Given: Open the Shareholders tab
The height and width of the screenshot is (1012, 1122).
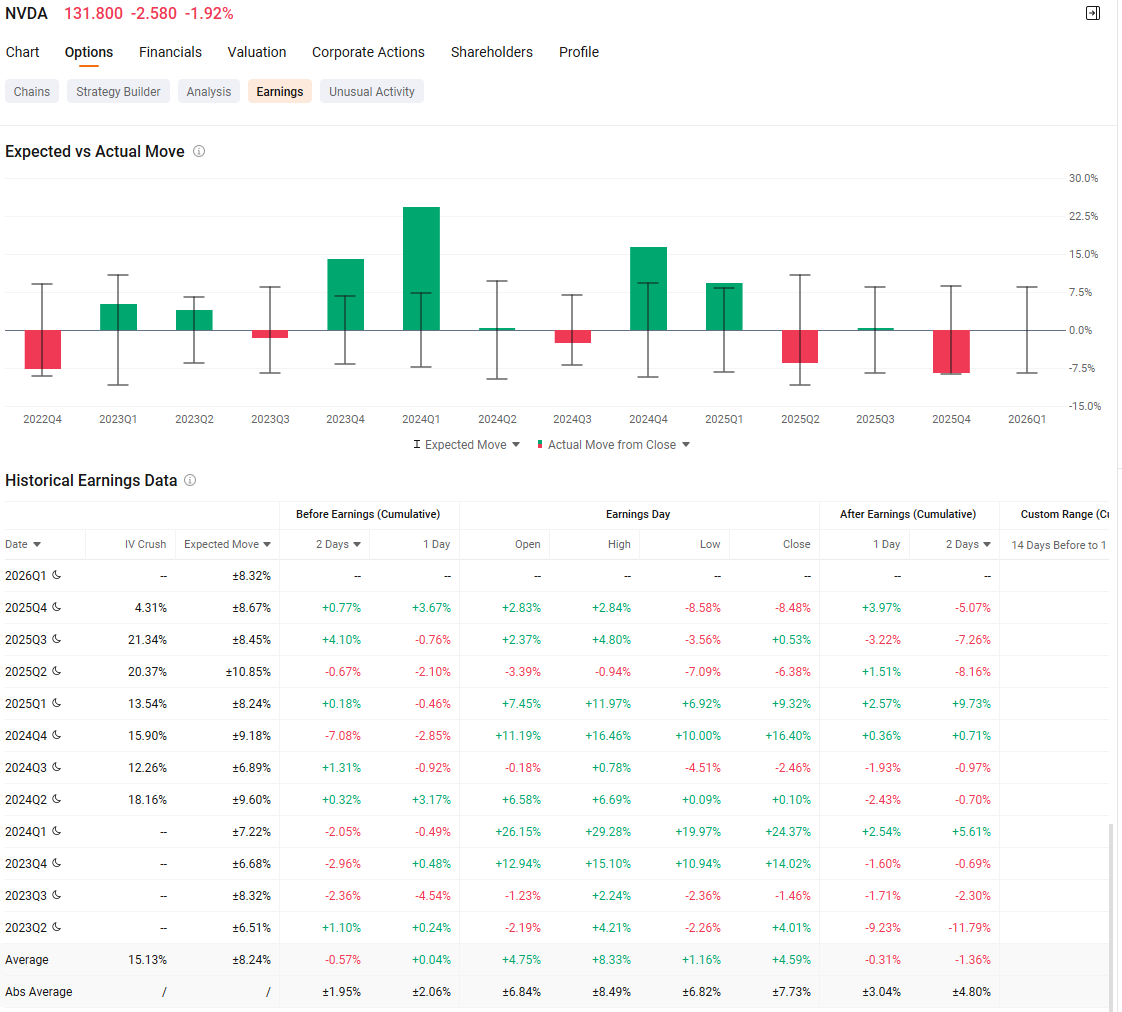Looking at the screenshot, I should coord(492,52).
